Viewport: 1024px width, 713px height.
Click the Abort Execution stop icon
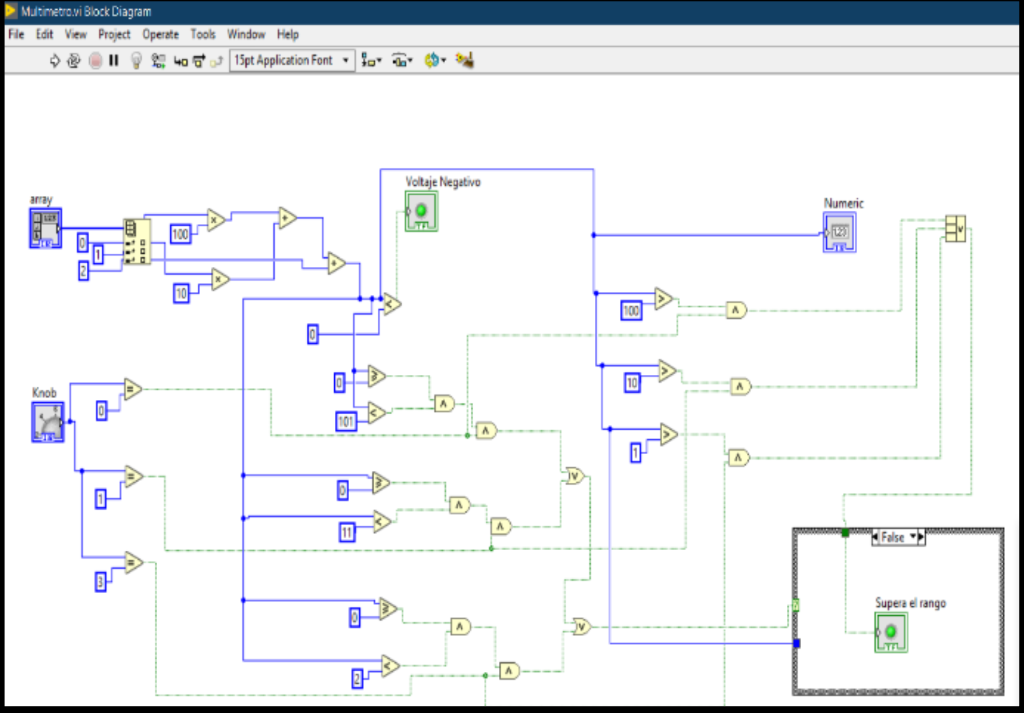(93, 60)
